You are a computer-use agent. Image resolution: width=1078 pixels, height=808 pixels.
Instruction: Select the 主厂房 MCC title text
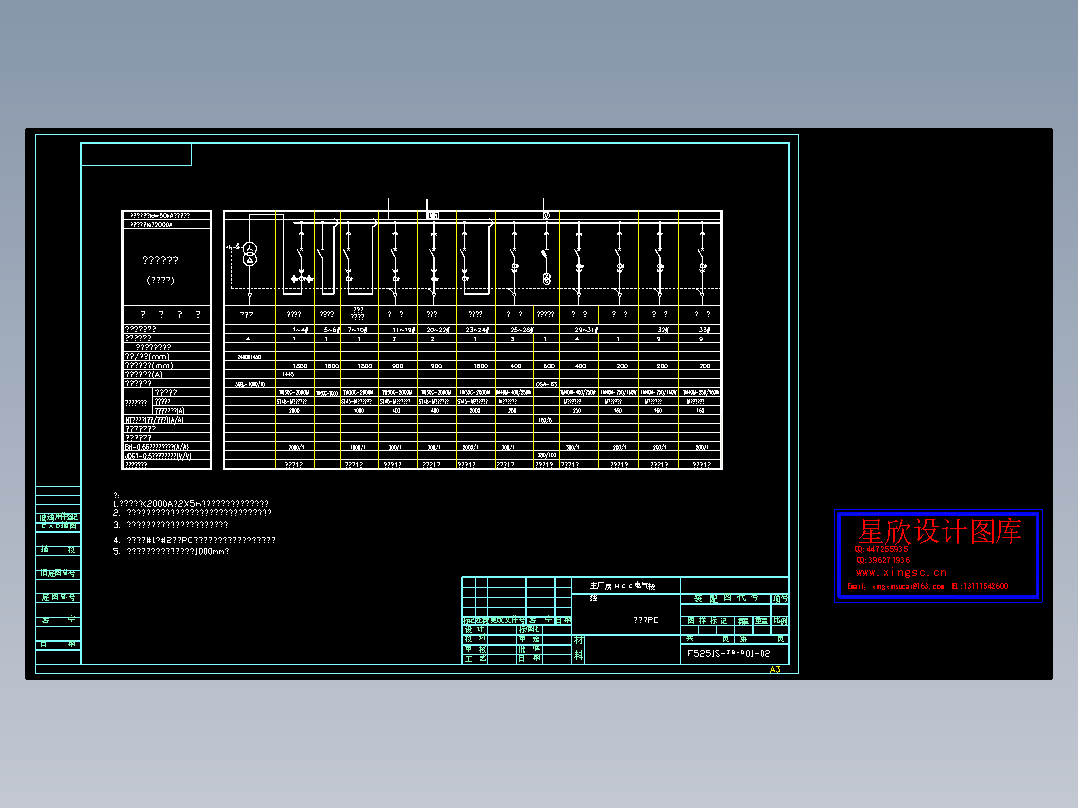[621, 585]
